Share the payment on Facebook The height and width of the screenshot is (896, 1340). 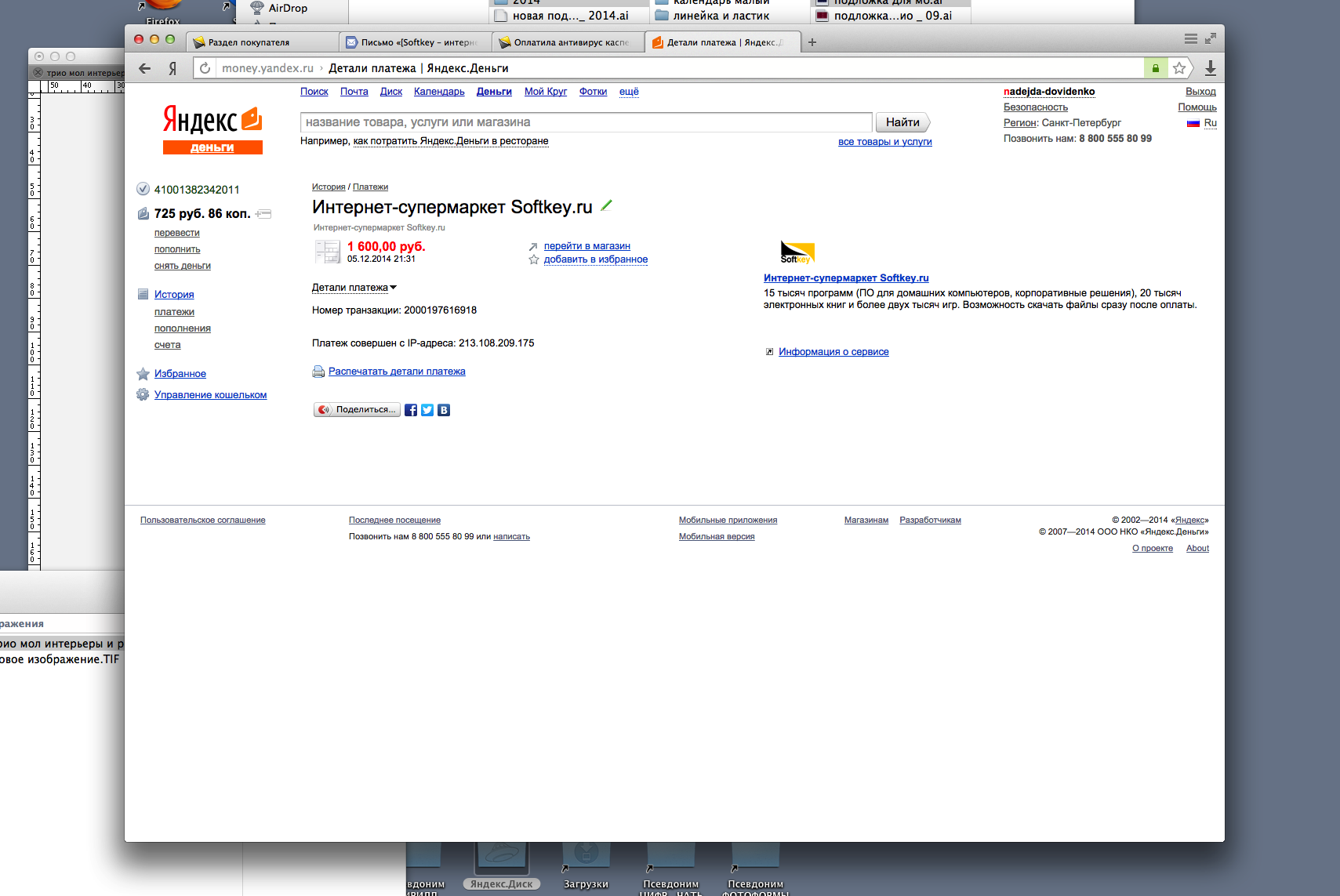(x=411, y=410)
